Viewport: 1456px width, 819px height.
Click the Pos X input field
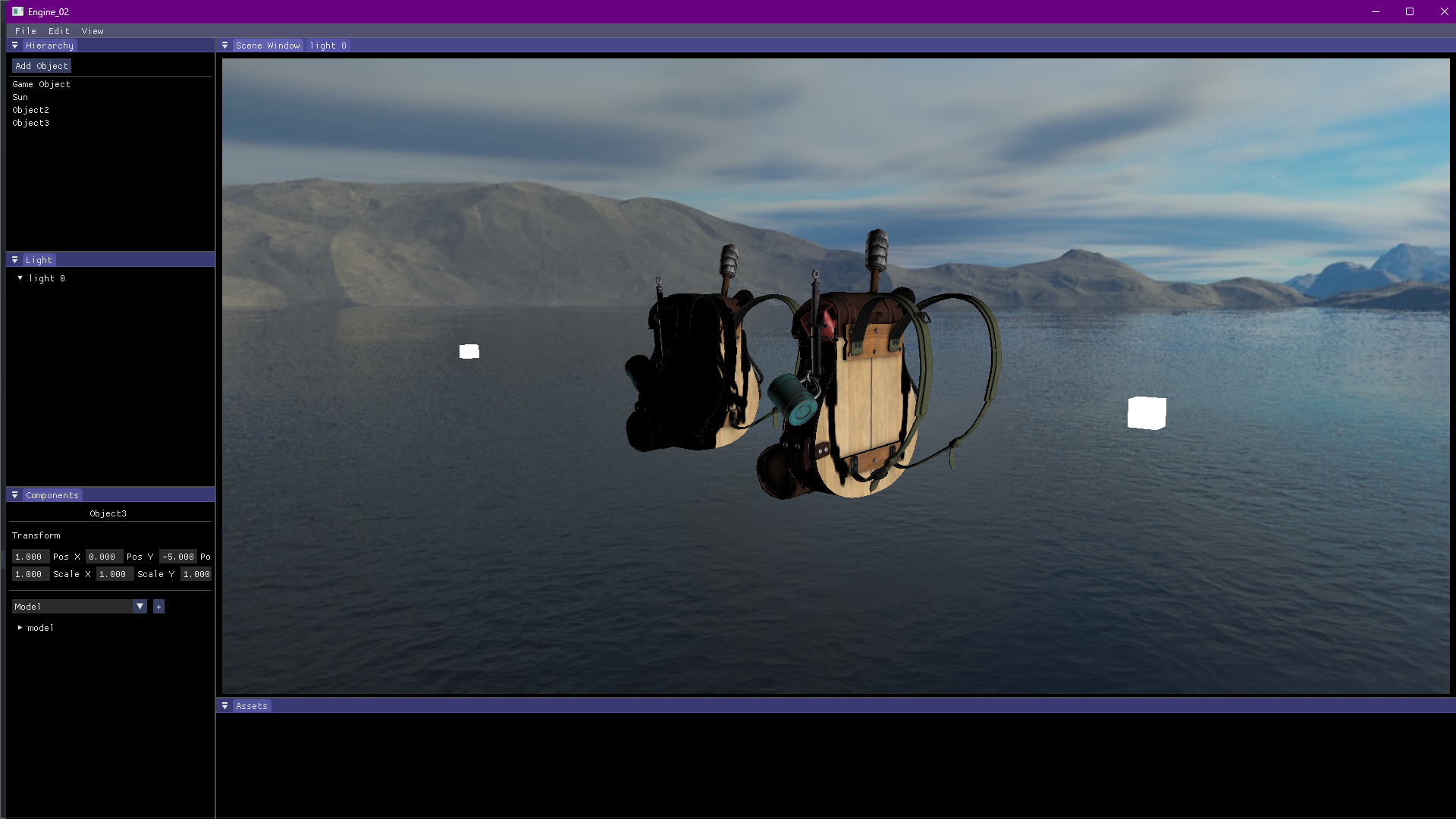[30, 557]
